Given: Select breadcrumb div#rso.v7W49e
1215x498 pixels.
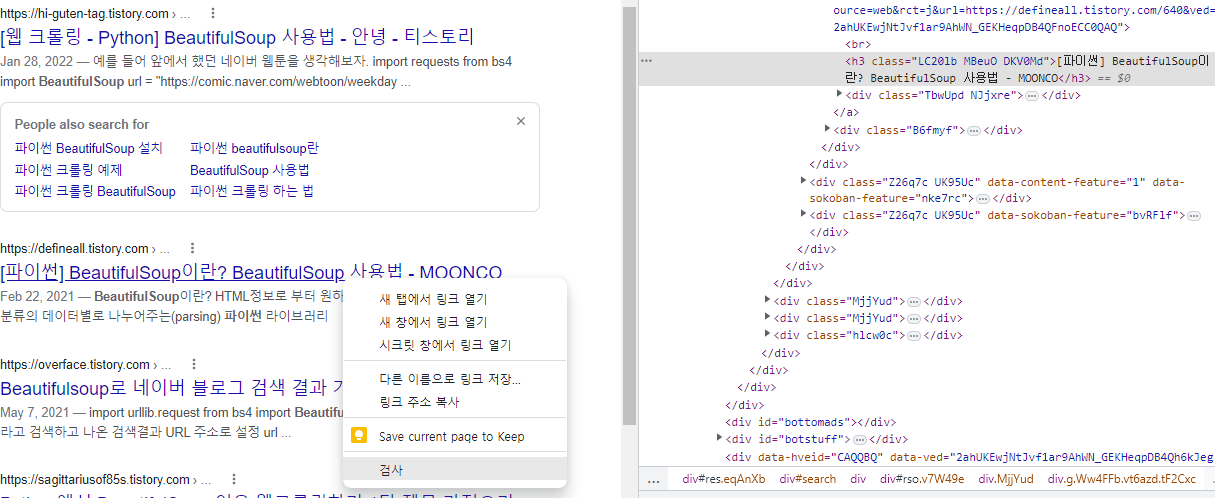Looking at the screenshot, I should [921, 480].
